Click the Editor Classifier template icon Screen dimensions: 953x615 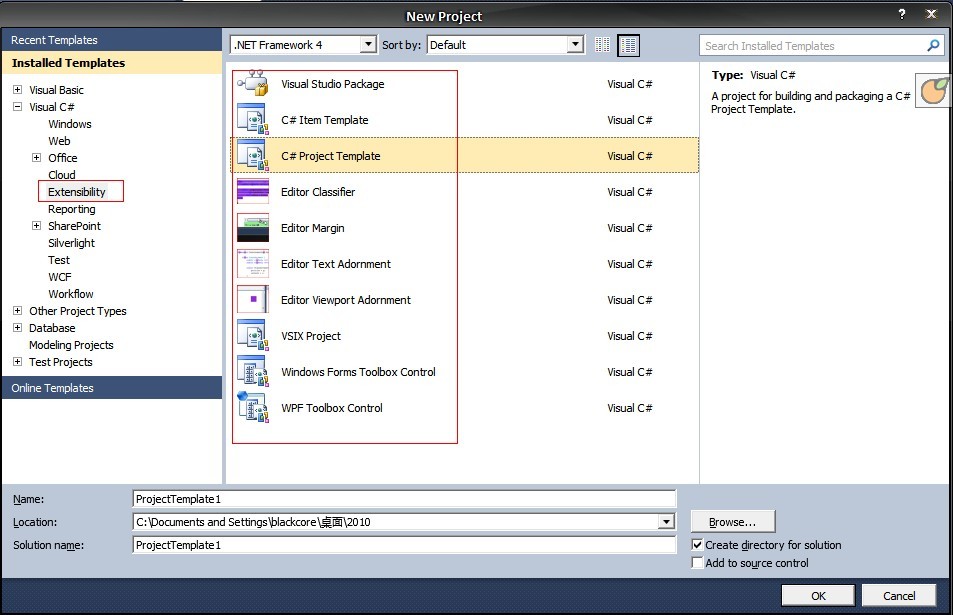[x=252, y=192]
